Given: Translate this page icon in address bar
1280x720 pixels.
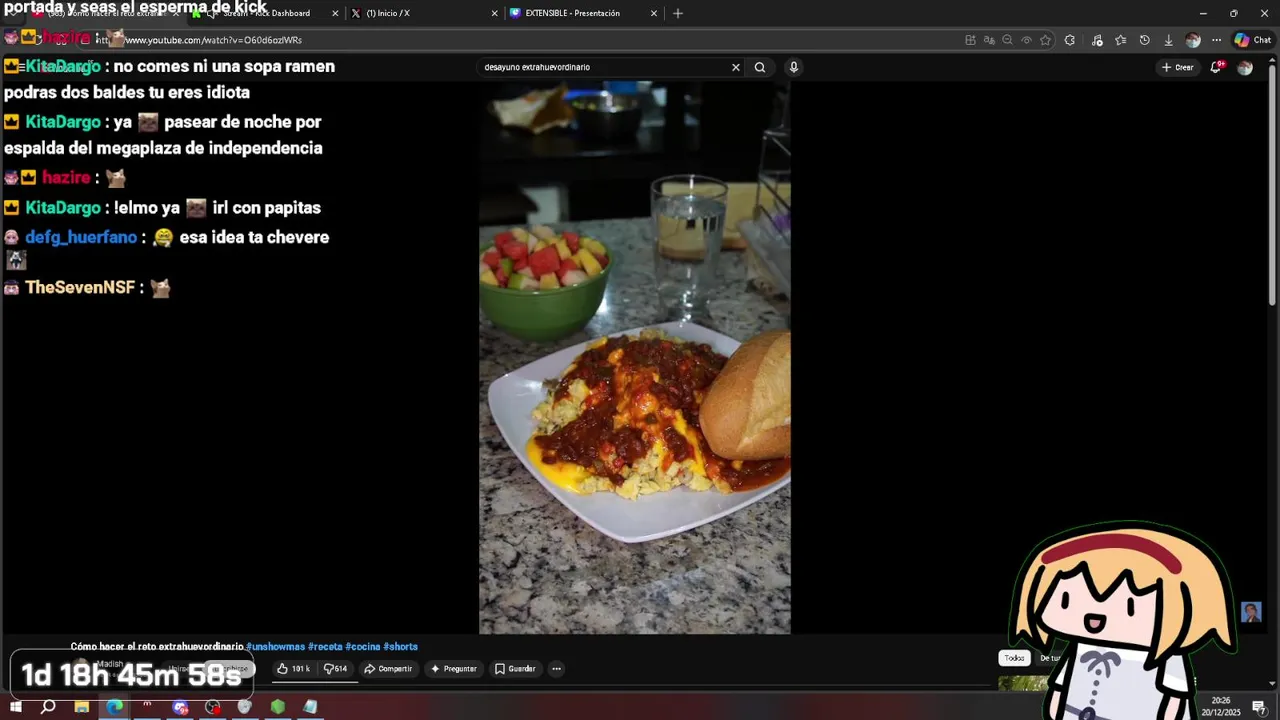Looking at the screenshot, I should (x=989, y=40).
